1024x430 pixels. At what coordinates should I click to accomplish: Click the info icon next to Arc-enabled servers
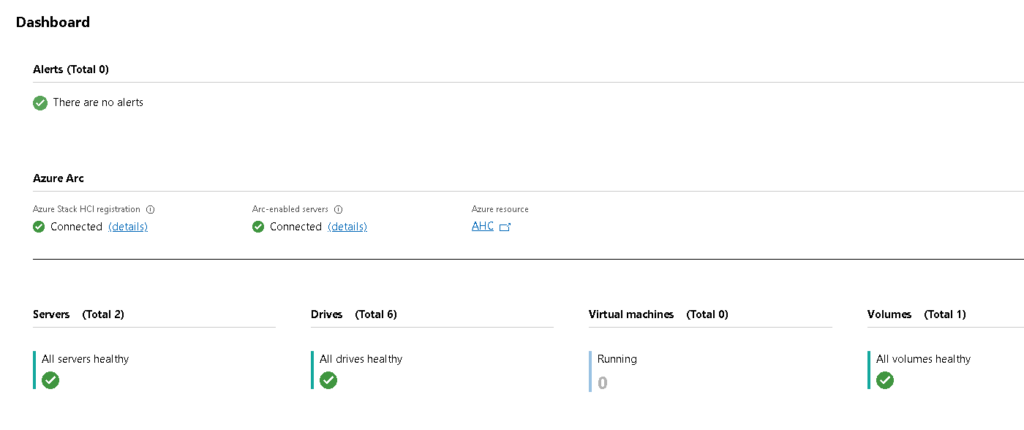tap(338, 210)
